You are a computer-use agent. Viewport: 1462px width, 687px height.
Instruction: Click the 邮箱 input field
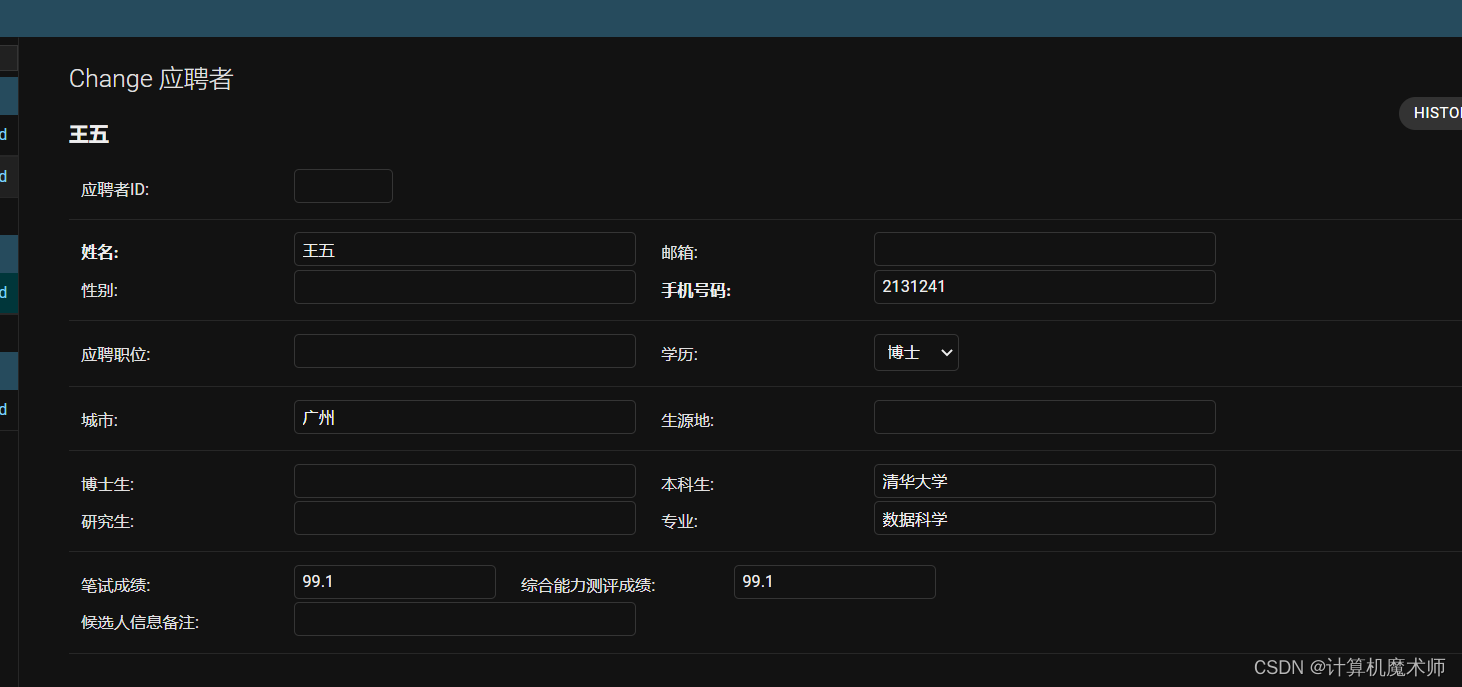pos(1045,249)
